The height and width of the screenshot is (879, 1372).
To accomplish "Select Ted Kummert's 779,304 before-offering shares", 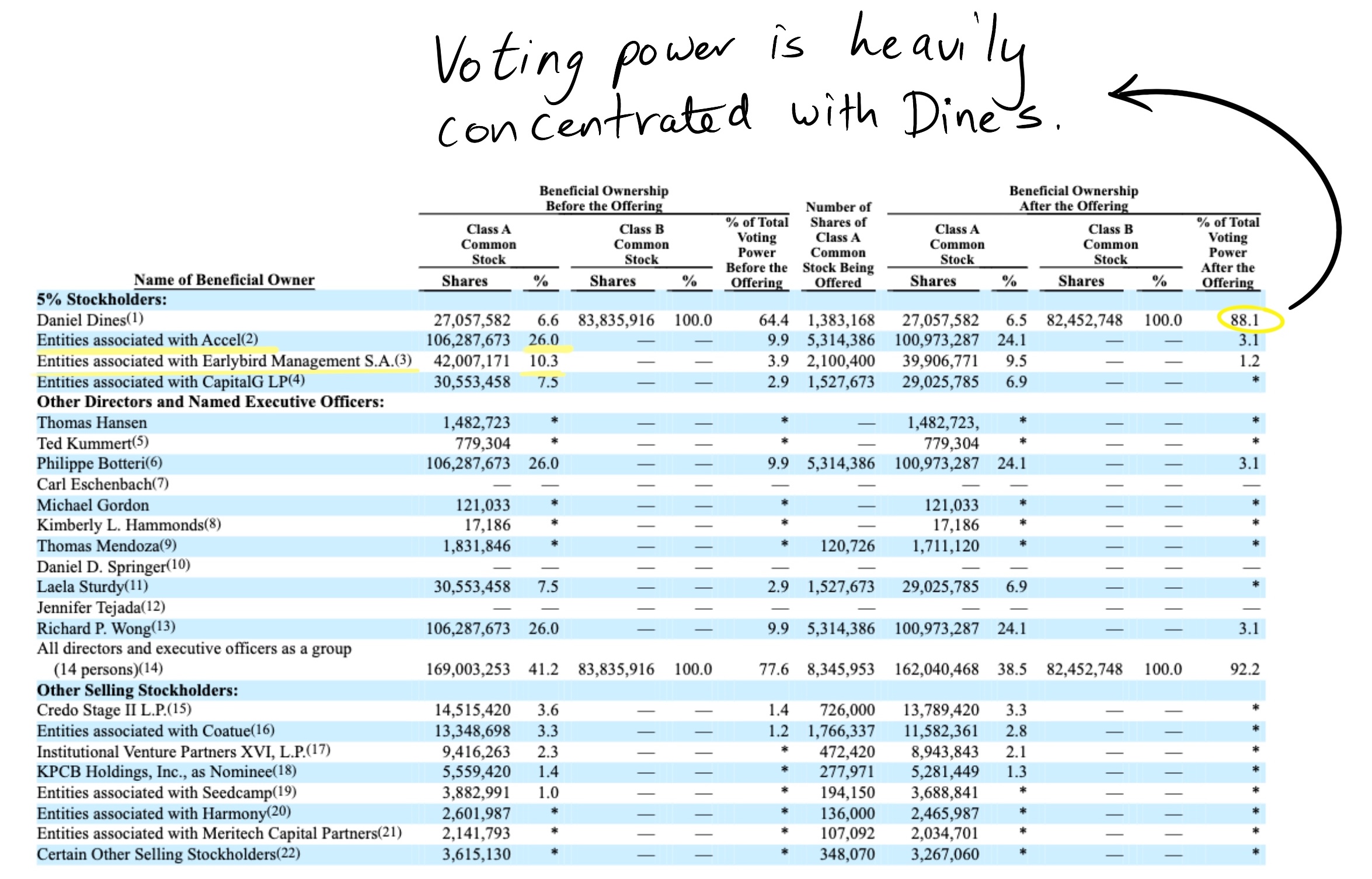I will click(x=483, y=443).
